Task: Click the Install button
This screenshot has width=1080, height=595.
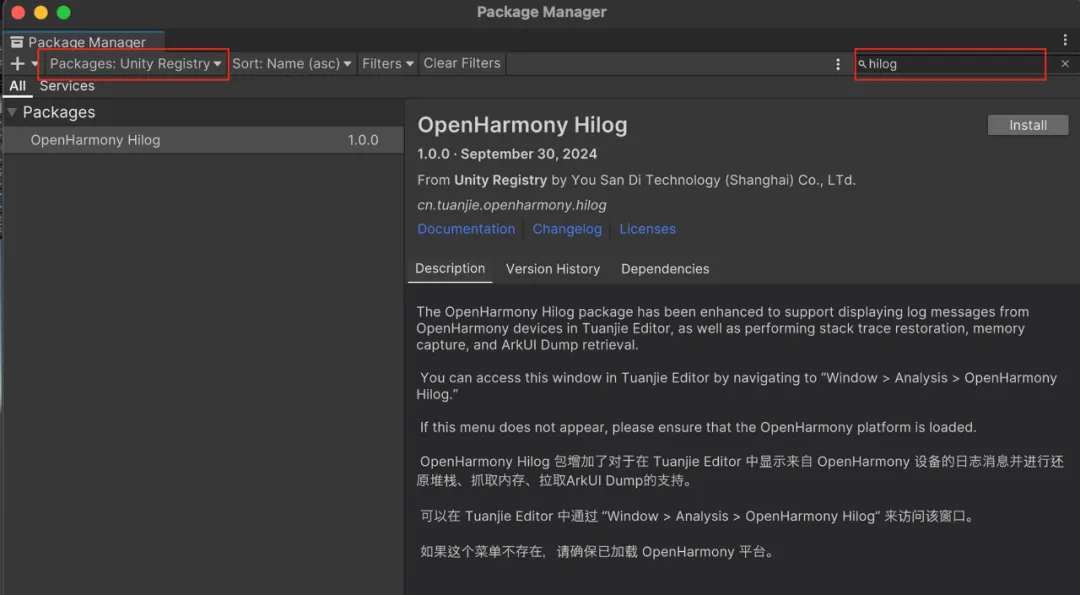Action: tap(1028, 125)
